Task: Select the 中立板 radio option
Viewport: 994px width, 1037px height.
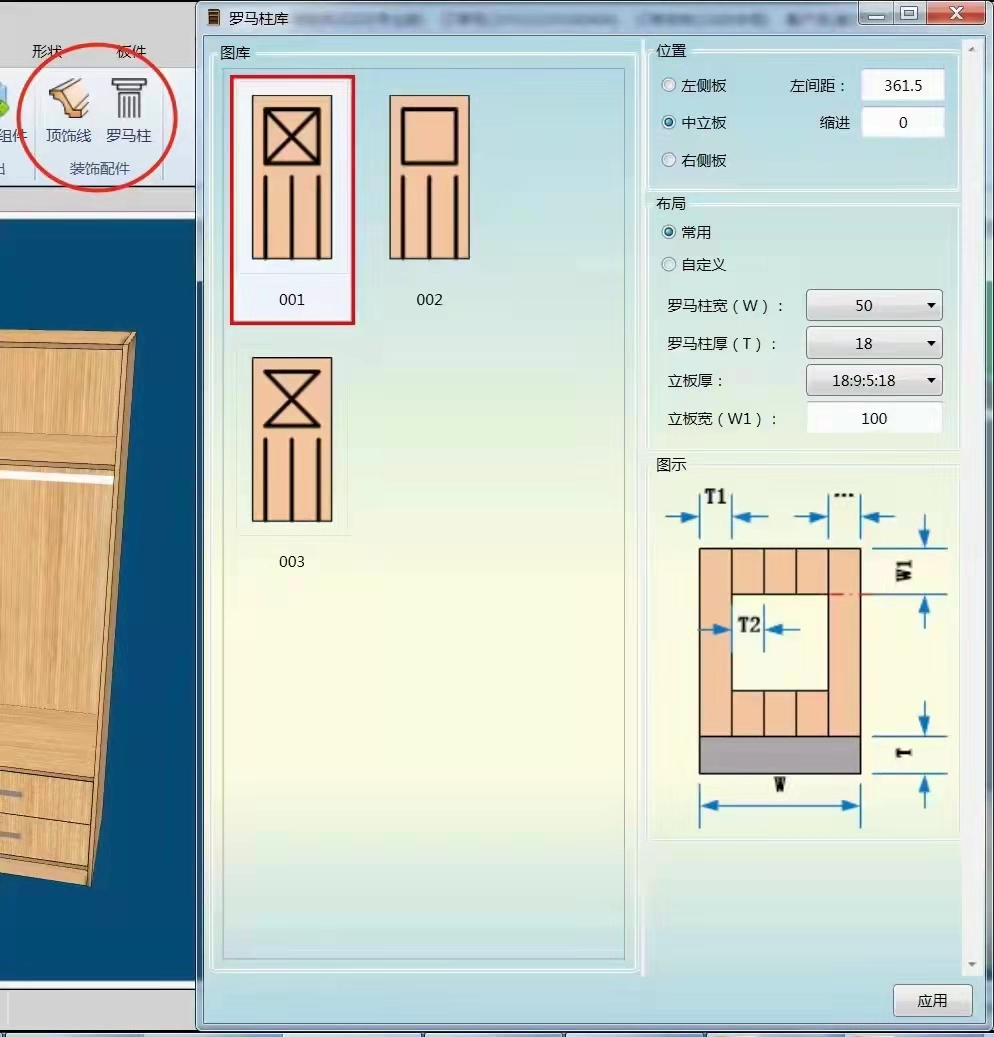Action: click(669, 123)
